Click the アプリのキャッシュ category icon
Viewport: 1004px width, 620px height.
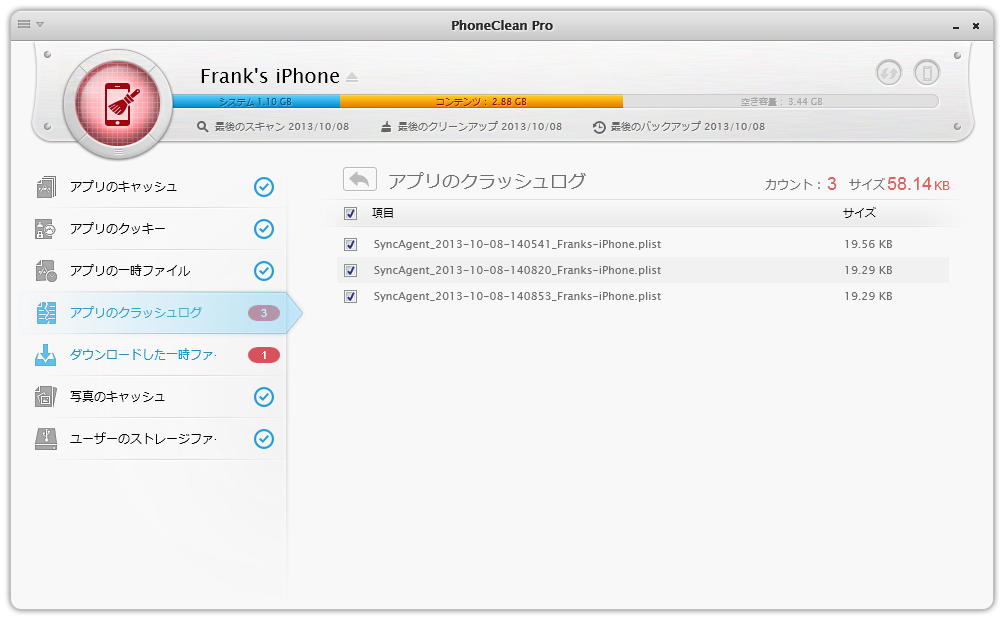[x=45, y=187]
